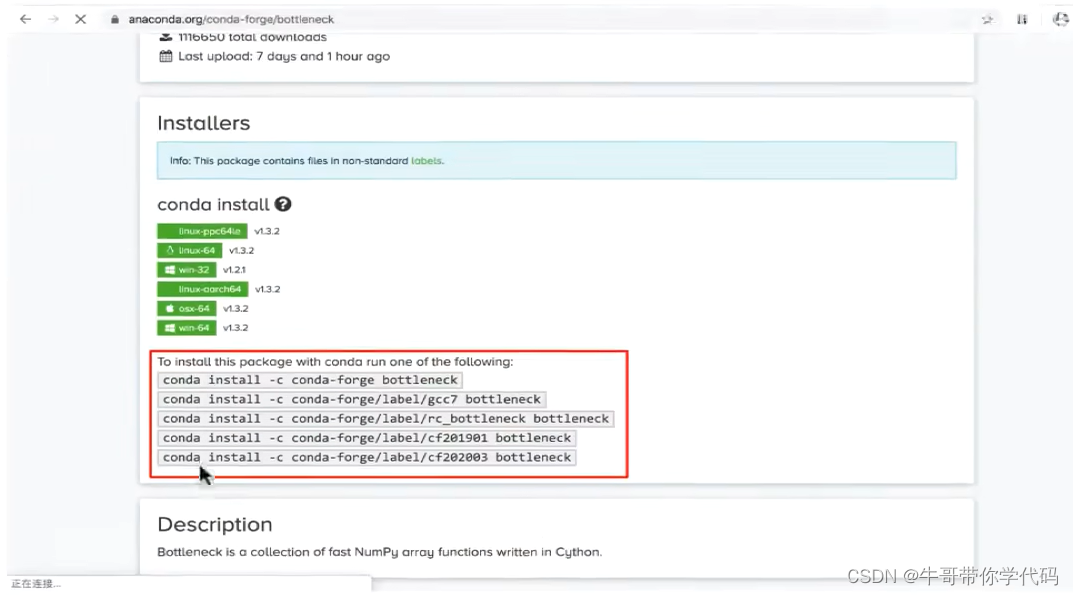Click the Windows logo on win-64 badge

(170, 328)
